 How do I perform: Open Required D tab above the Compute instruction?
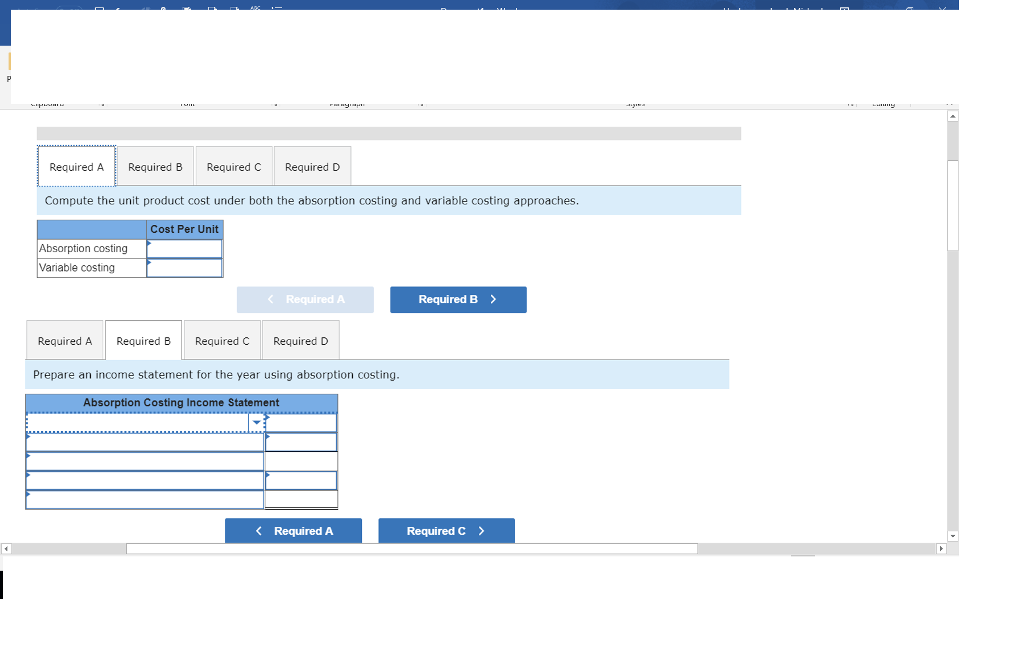click(x=312, y=166)
